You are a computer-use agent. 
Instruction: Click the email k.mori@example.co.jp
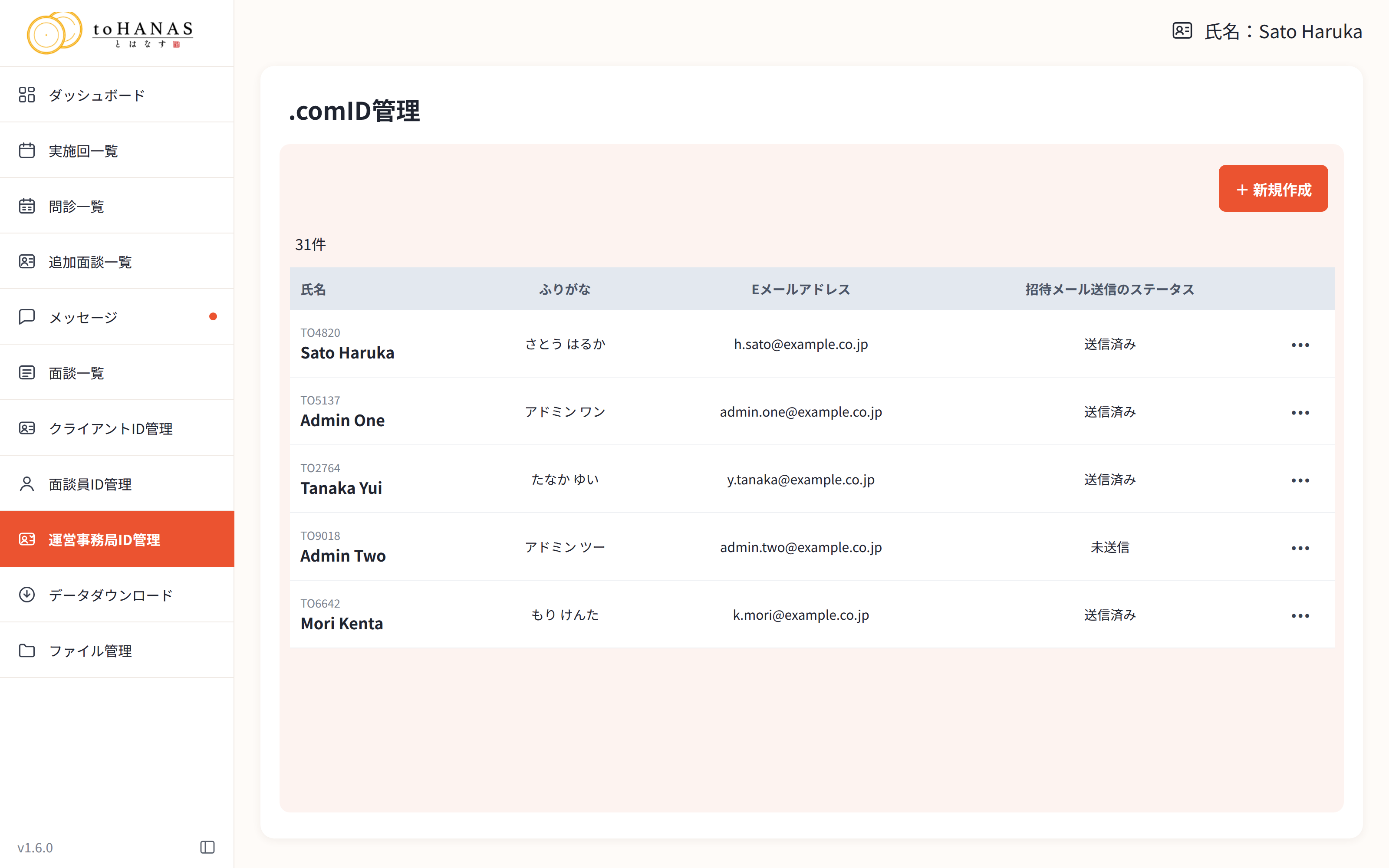click(x=801, y=615)
